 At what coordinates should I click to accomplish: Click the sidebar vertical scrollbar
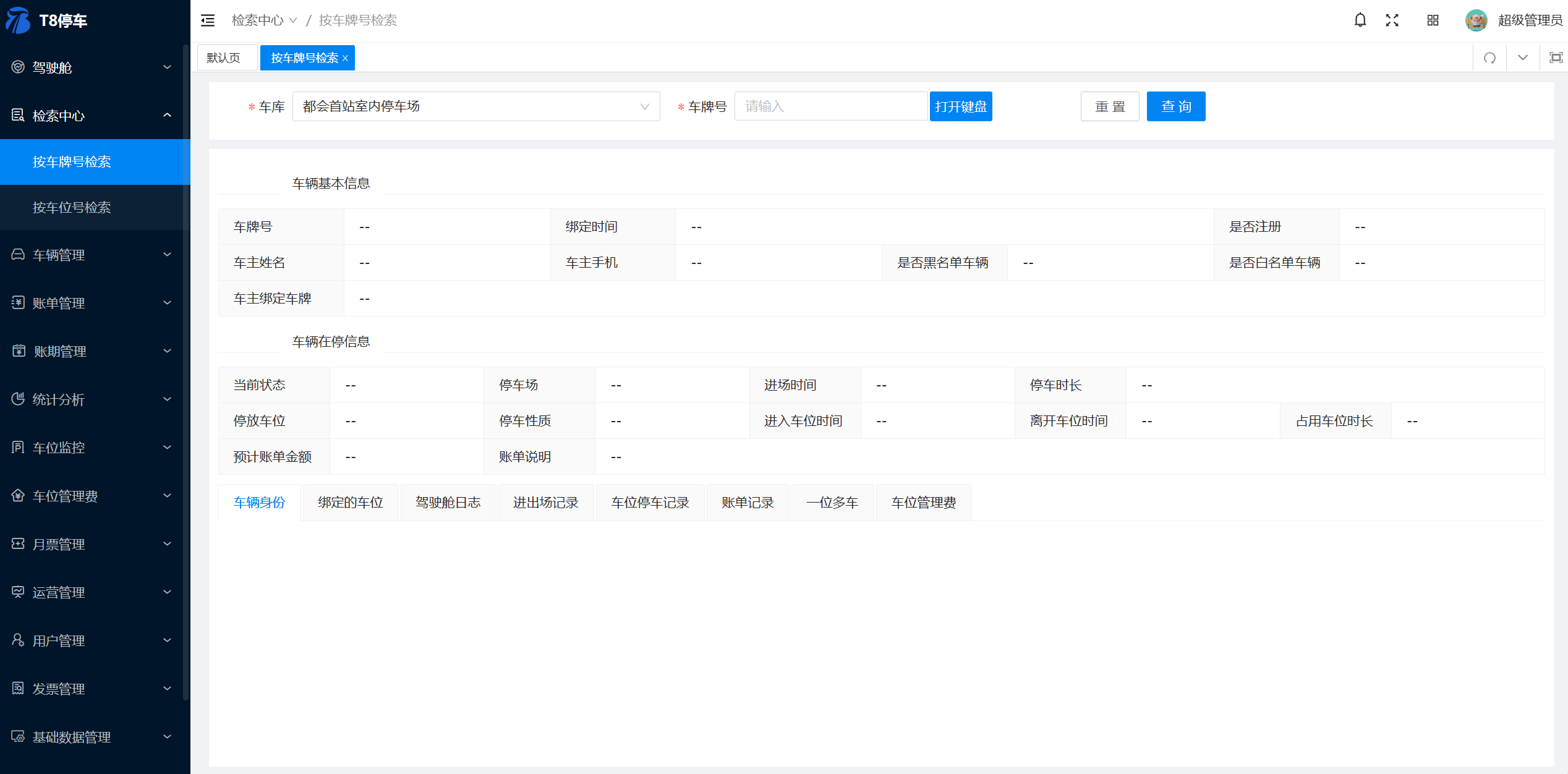click(x=185, y=371)
